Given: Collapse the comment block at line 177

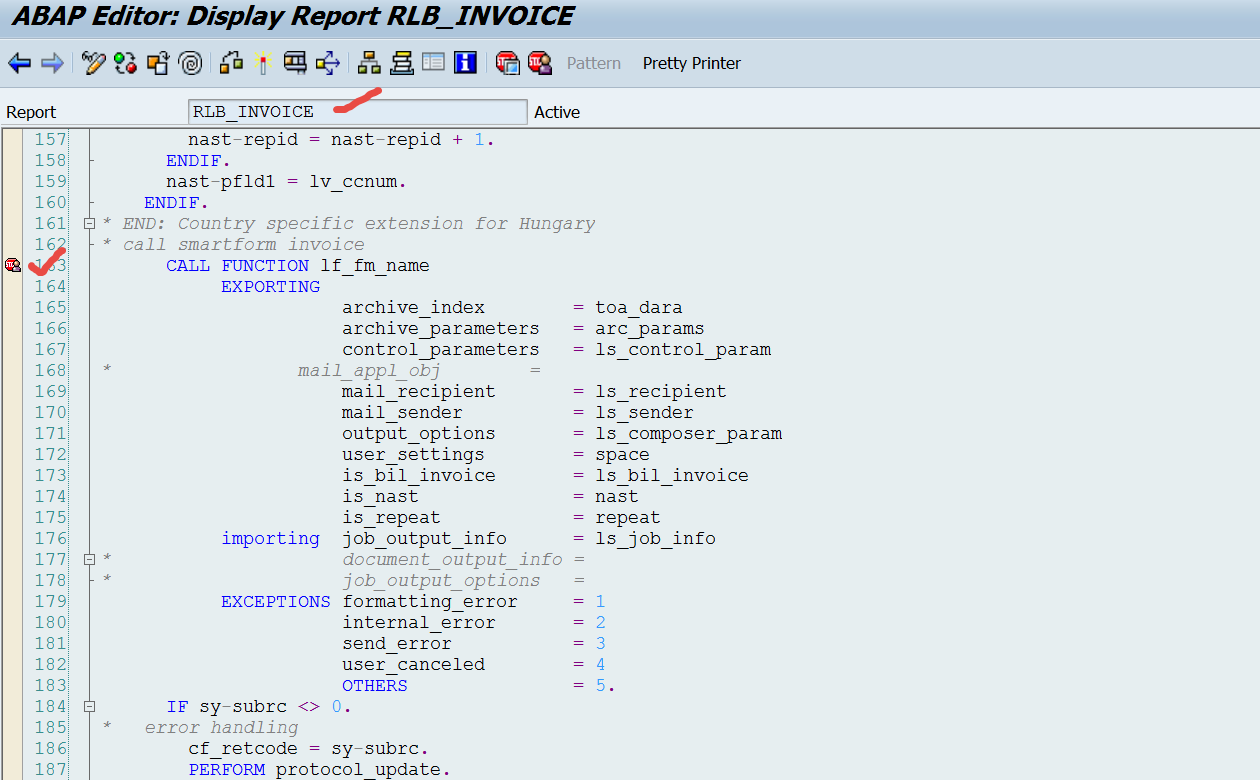Looking at the screenshot, I should click(89, 559).
